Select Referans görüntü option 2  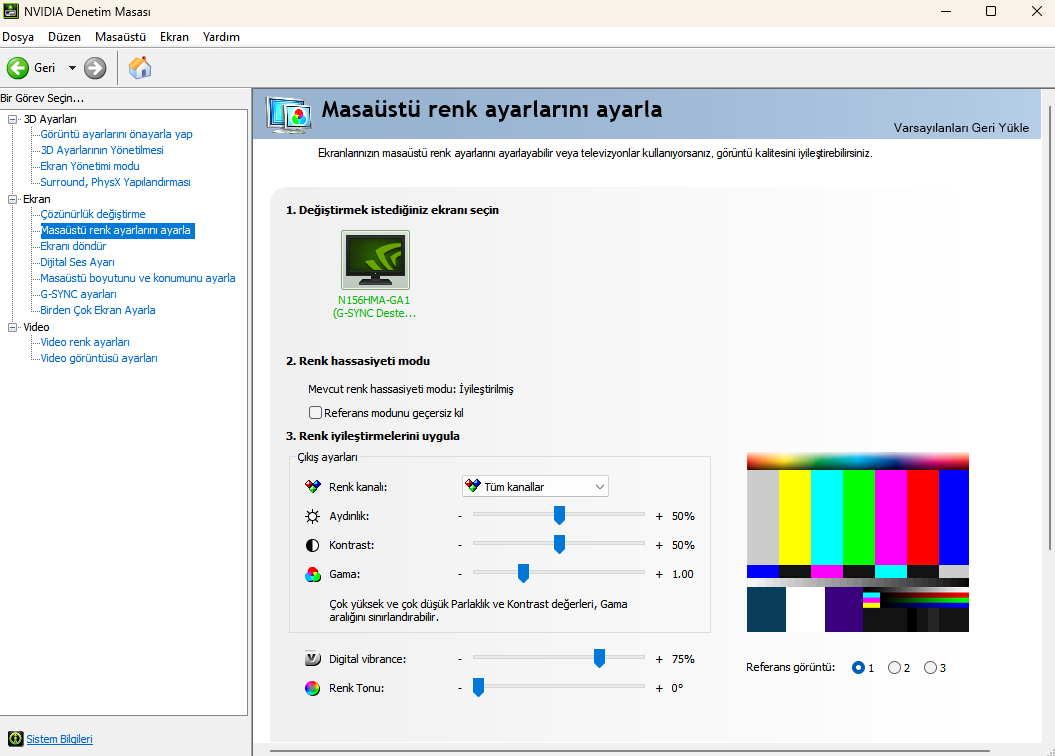coord(894,667)
